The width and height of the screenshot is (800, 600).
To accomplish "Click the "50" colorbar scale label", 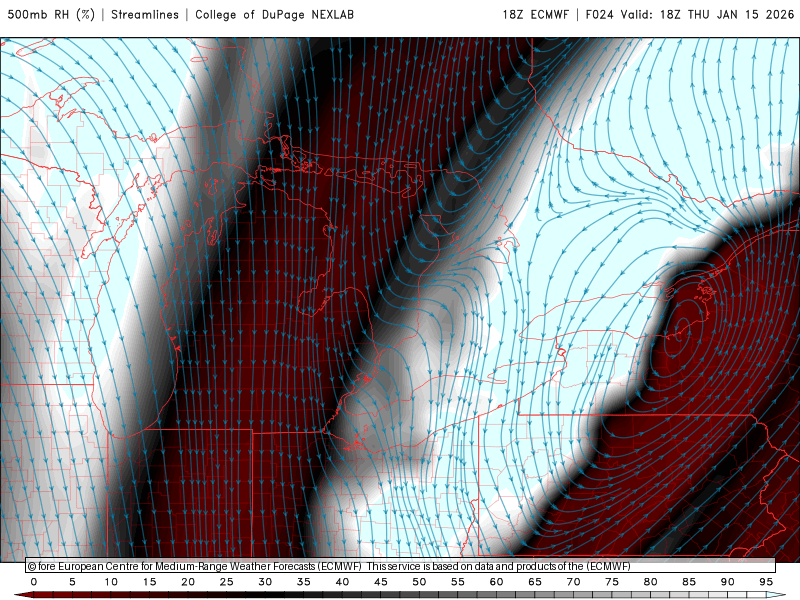I will [419, 582].
